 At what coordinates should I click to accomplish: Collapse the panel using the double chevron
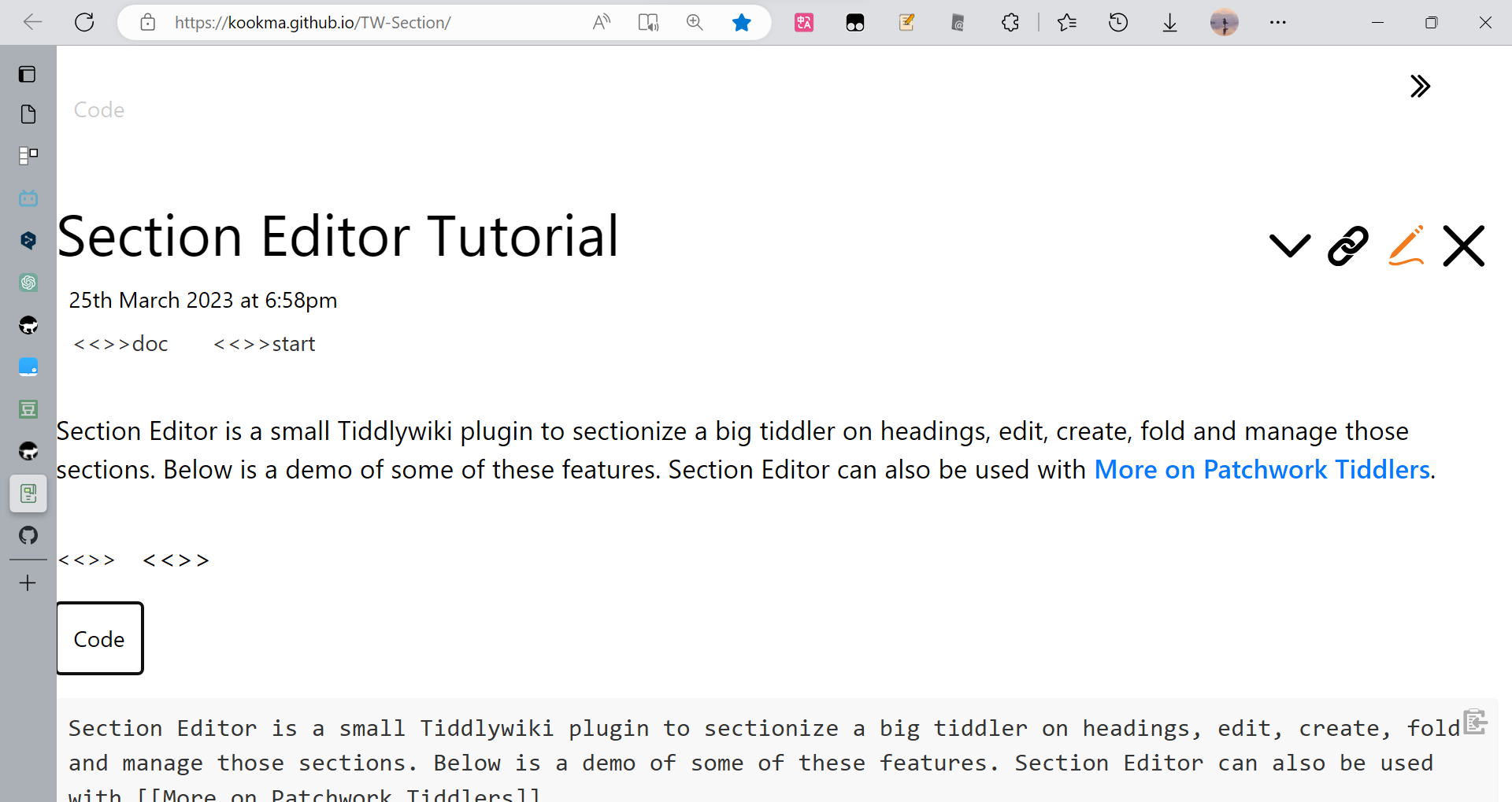1421,86
